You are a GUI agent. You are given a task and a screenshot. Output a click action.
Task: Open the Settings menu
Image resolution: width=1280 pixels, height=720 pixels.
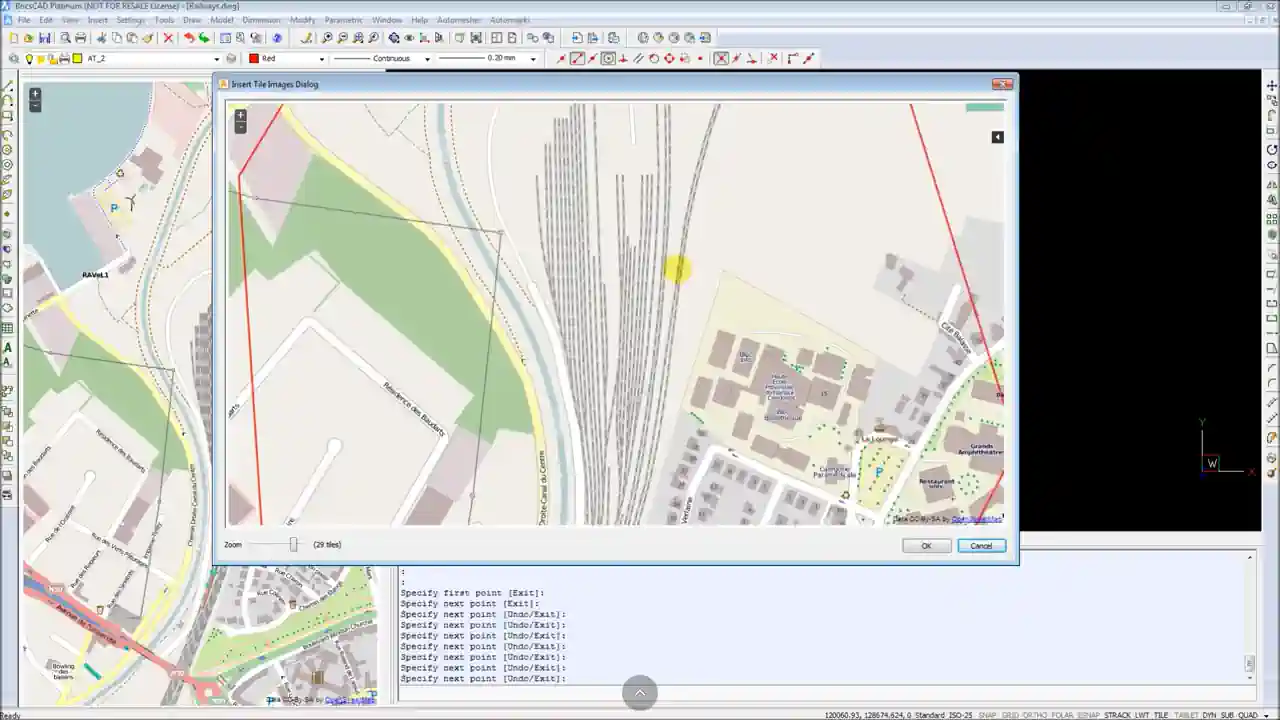(x=130, y=19)
